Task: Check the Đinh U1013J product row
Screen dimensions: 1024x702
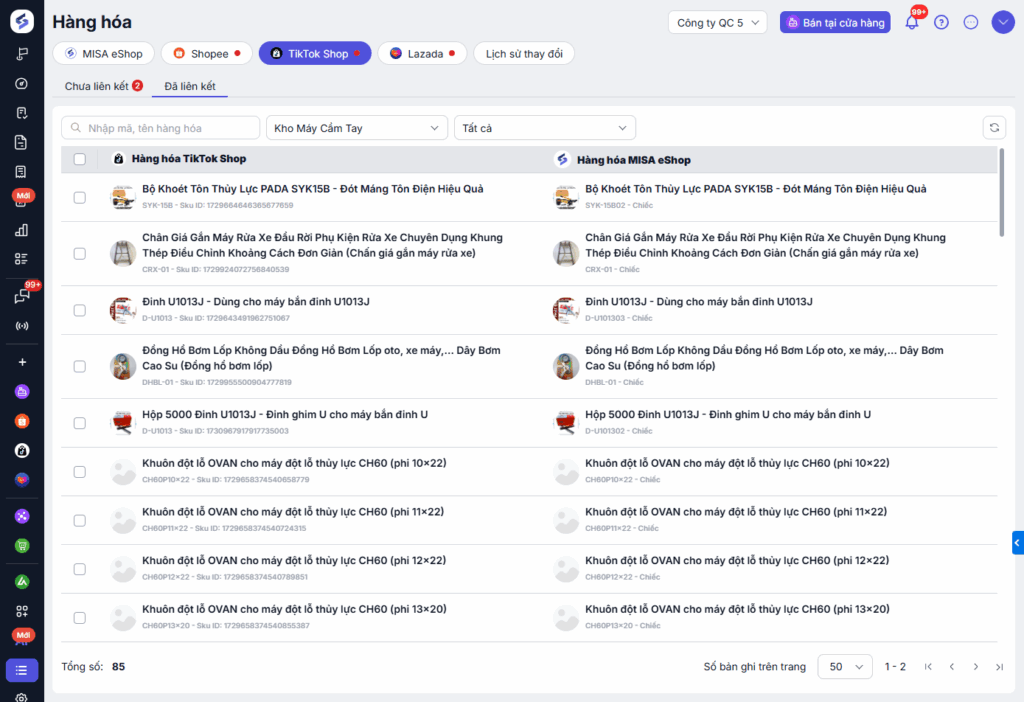Action: click(x=80, y=310)
